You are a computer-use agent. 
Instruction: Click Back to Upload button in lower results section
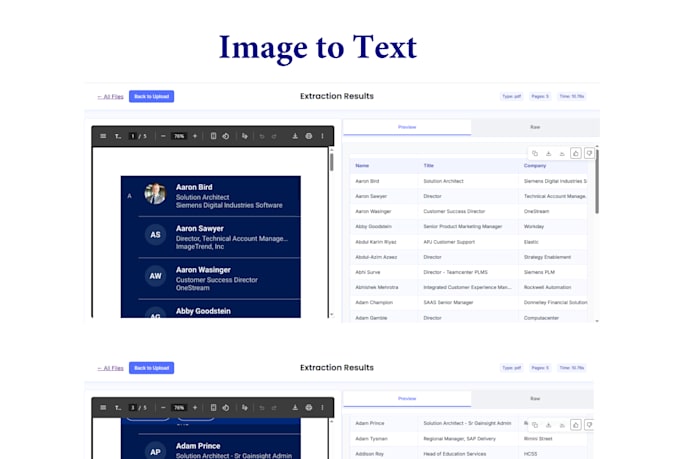point(151,368)
